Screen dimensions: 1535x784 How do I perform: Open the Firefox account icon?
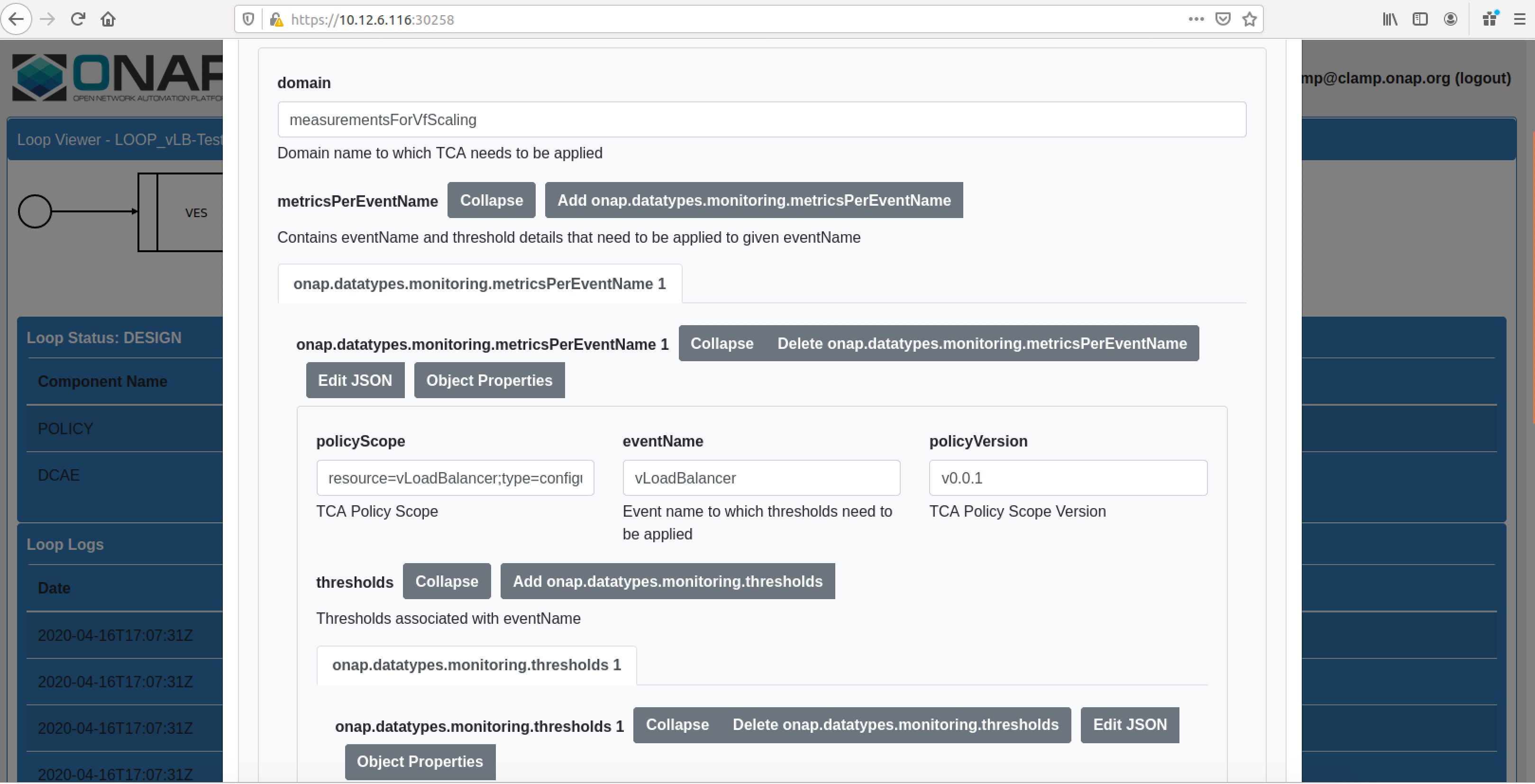[1451, 19]
